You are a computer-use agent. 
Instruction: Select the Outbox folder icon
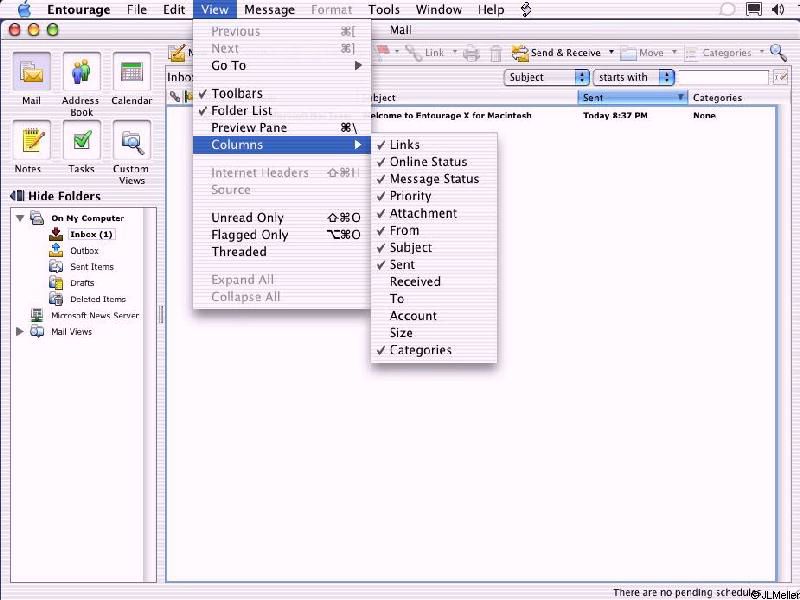pyautogui.click(x=56, y=251)
